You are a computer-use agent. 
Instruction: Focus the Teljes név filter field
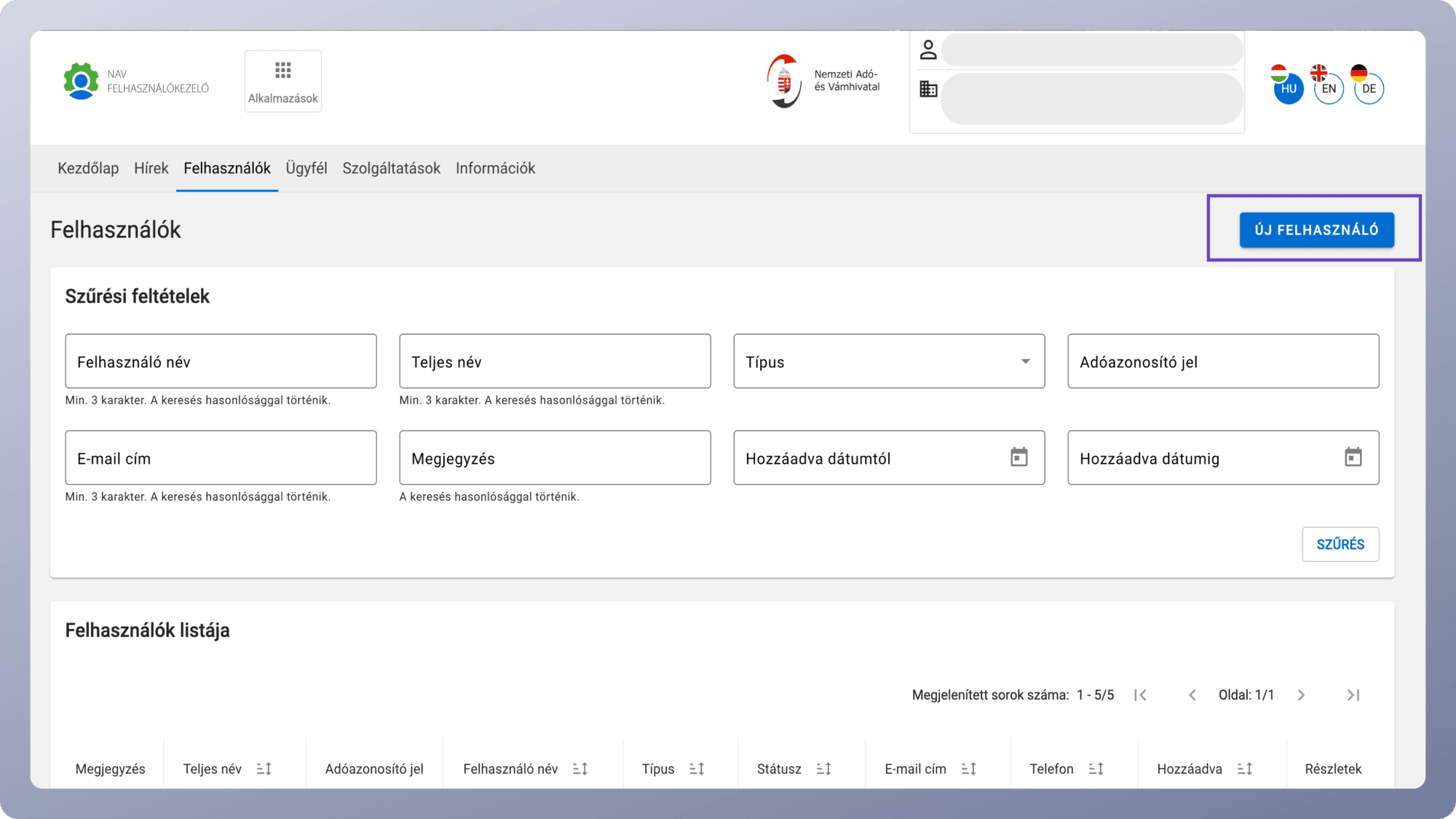[x=555, y=361]
